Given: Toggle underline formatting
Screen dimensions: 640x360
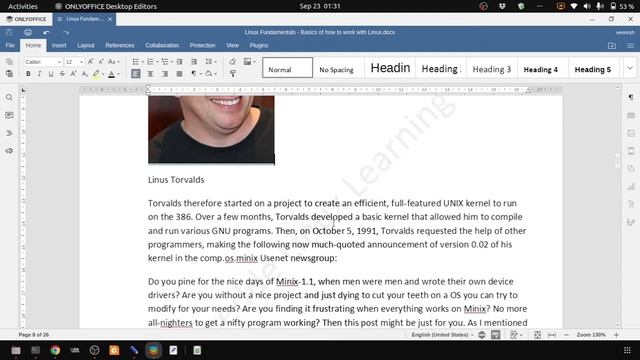Looking at the screenshot, I should point(51,74).
